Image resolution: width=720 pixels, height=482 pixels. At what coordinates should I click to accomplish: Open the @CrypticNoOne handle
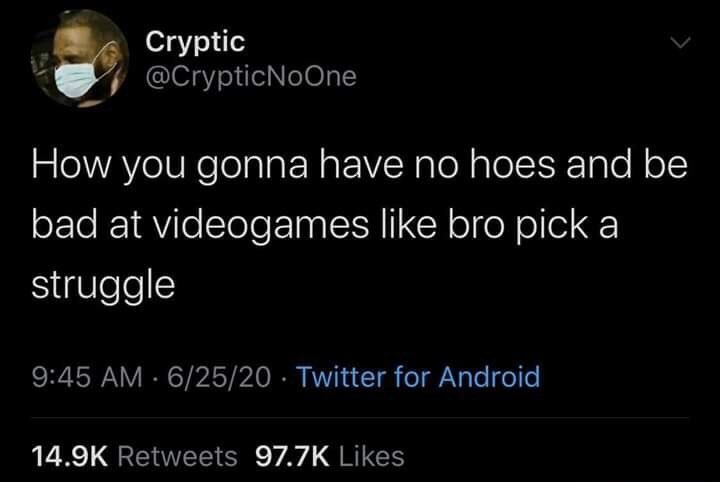[251, 76]
